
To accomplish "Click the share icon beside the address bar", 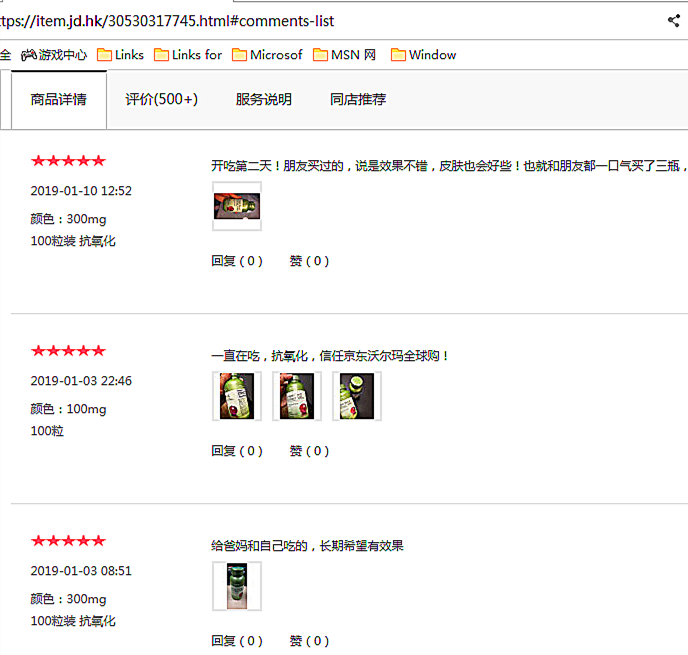I will tap(674, 21).
